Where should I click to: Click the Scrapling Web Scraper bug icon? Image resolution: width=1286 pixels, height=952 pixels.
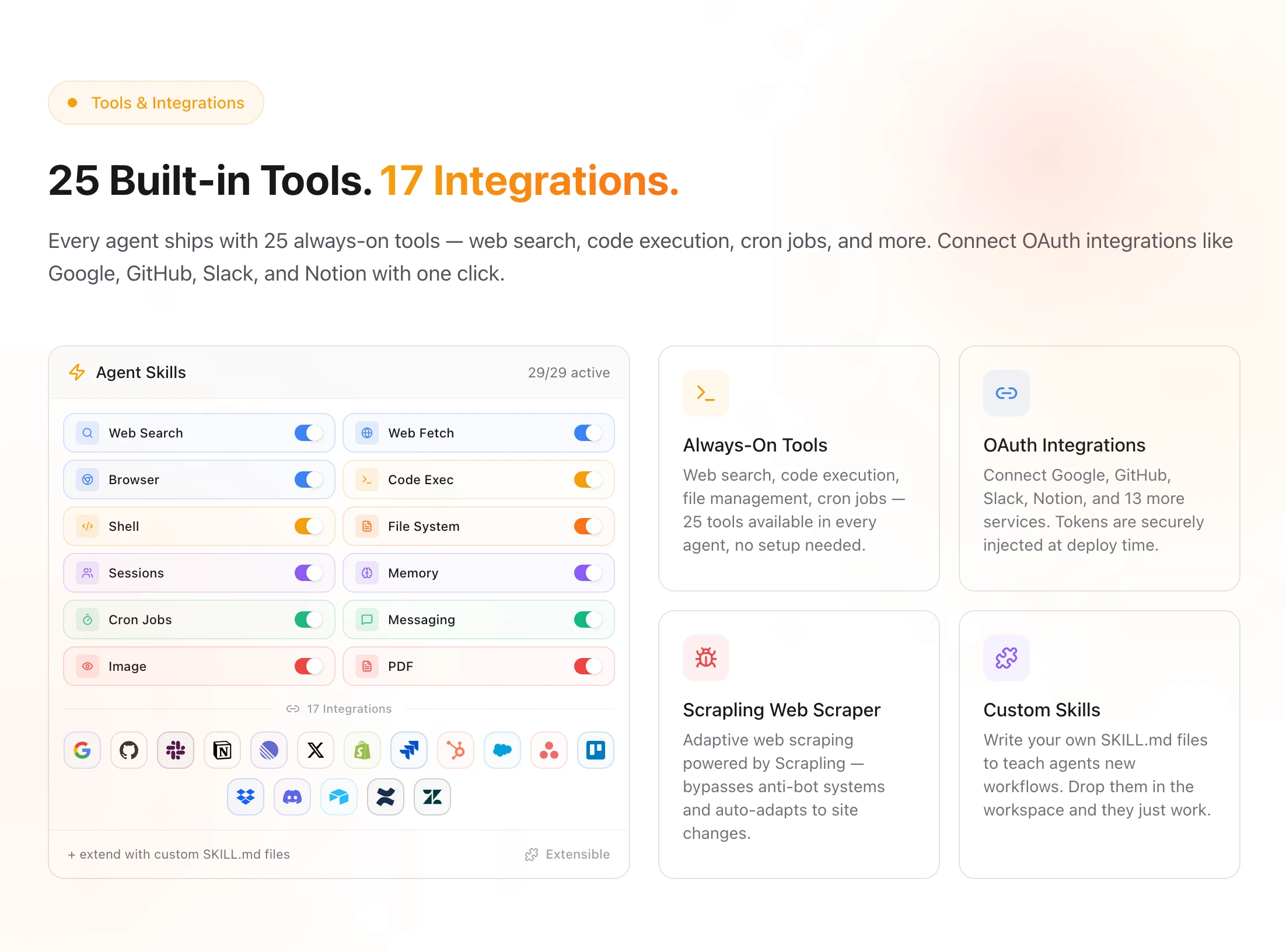click(706, 658)
